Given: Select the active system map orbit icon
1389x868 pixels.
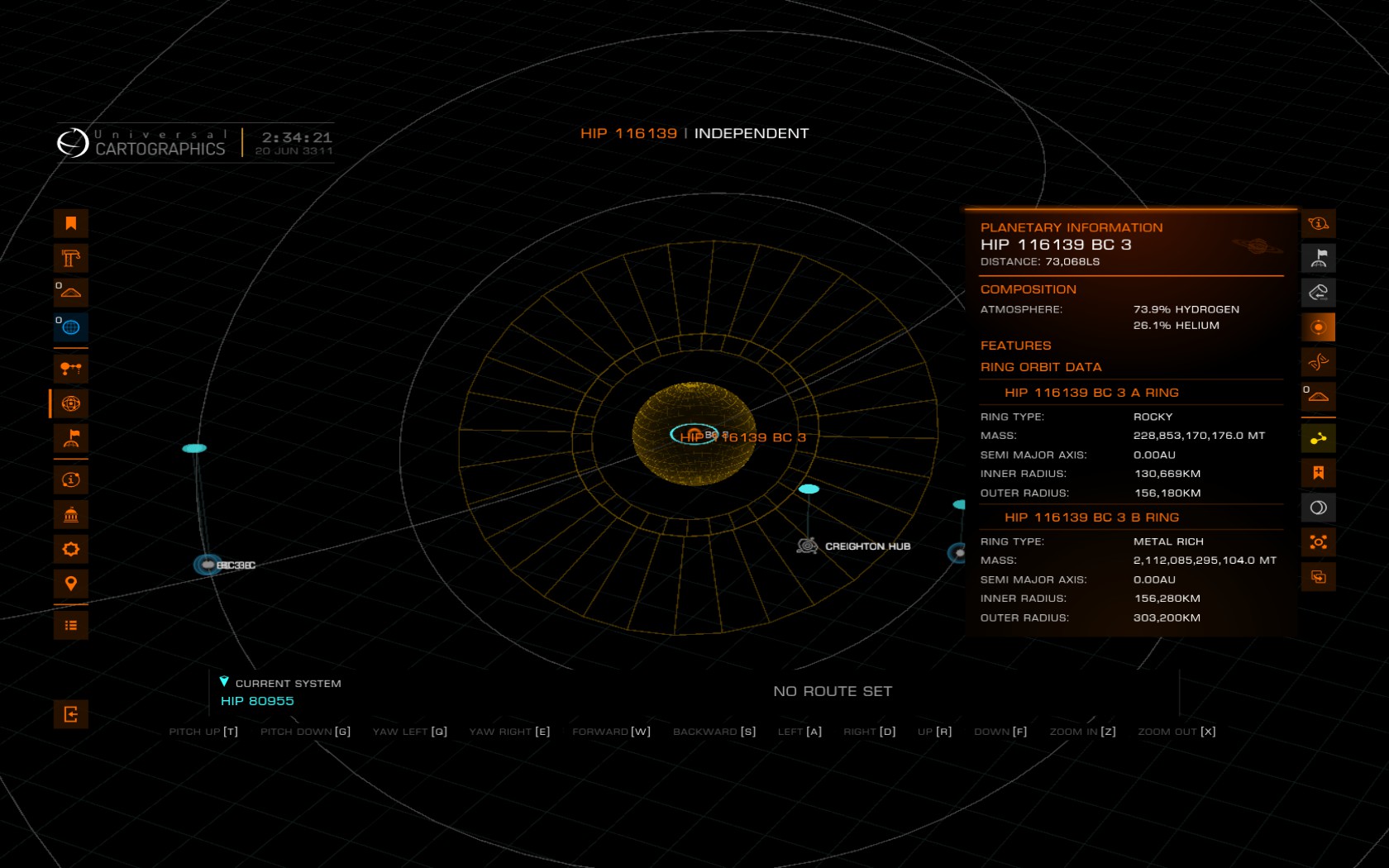Looking at the screenshot, I should point(71,403).
